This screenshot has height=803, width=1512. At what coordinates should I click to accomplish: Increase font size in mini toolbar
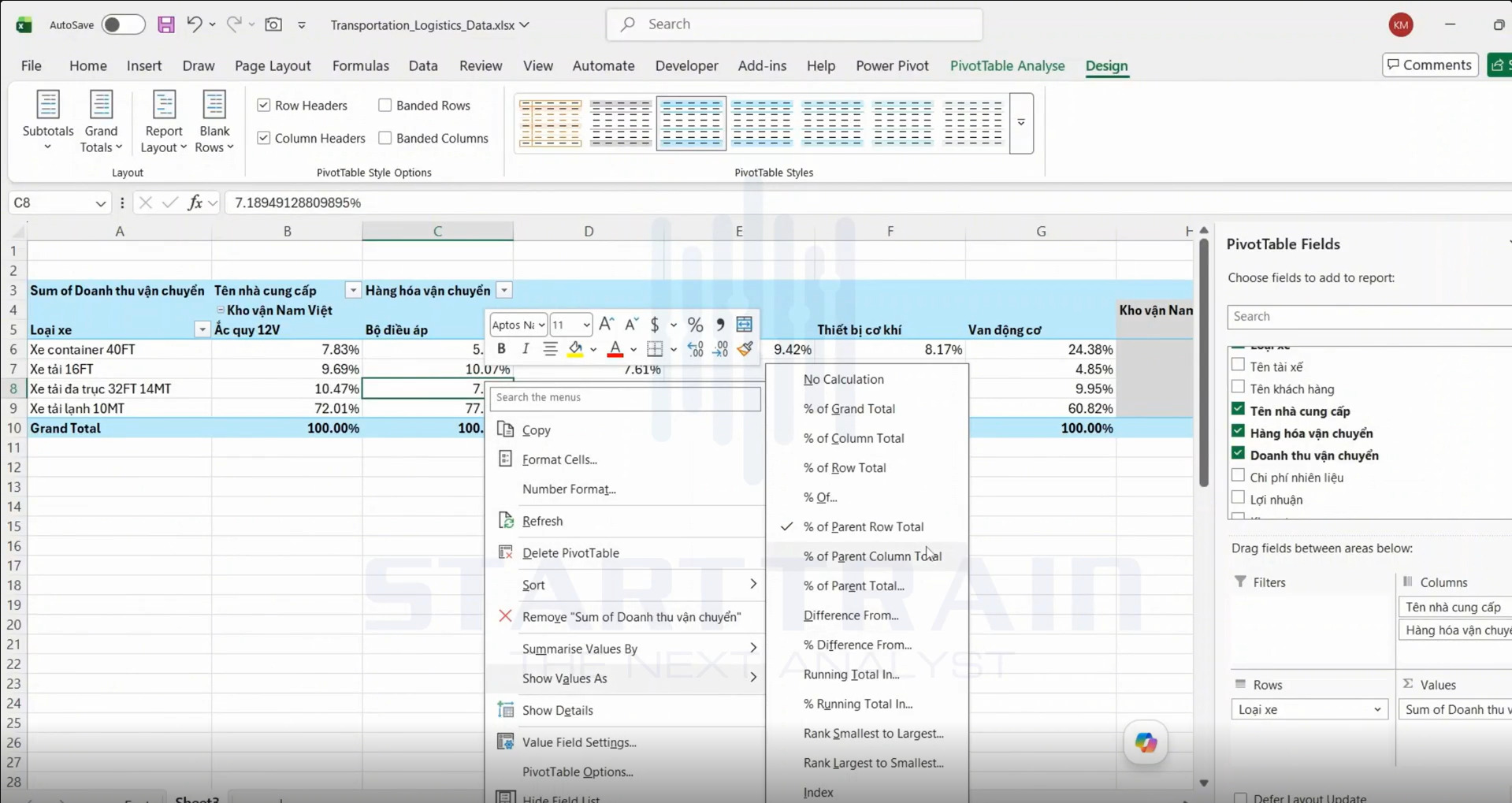pos(606,325)
